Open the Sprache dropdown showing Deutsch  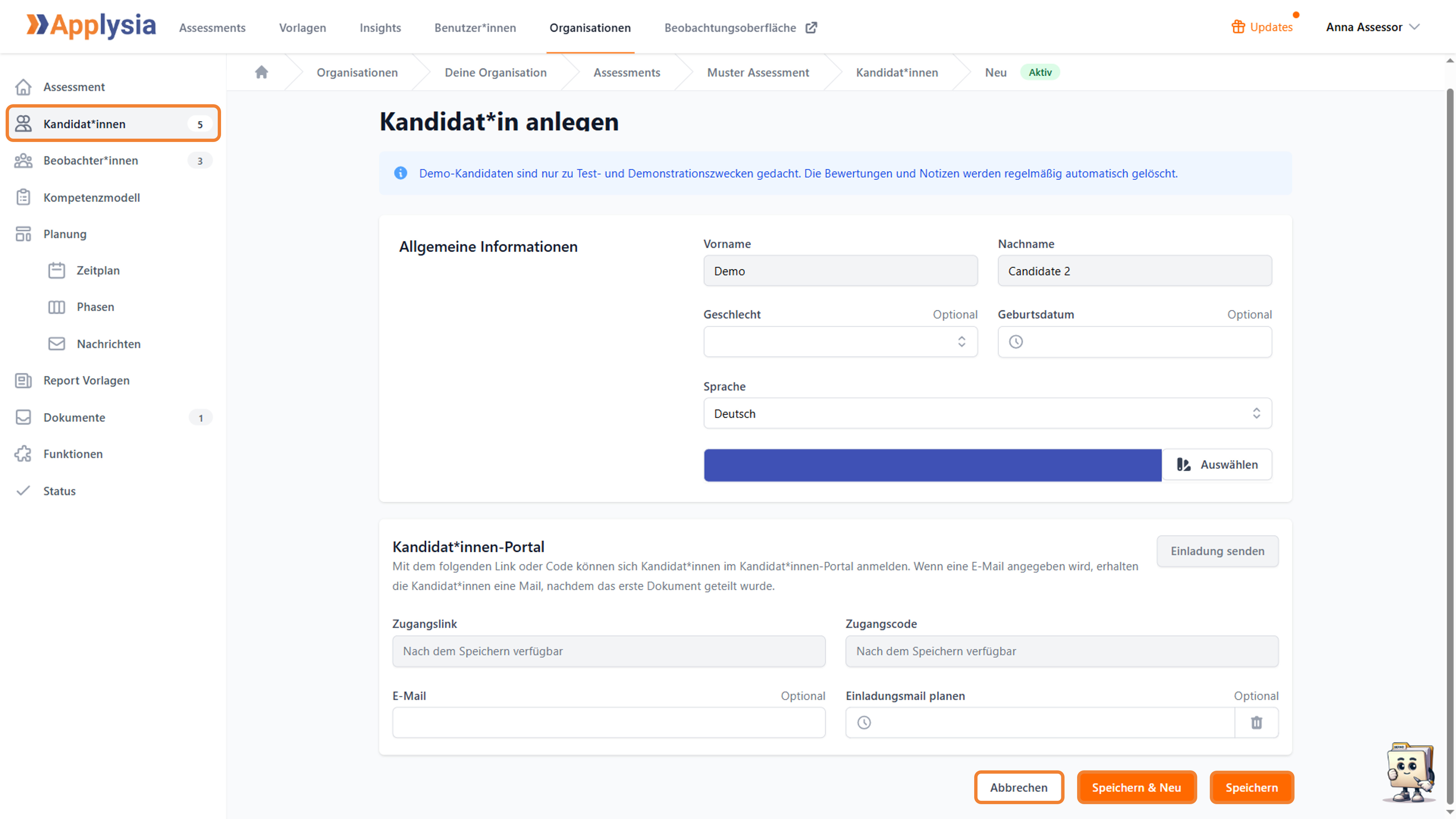[987, 413]
